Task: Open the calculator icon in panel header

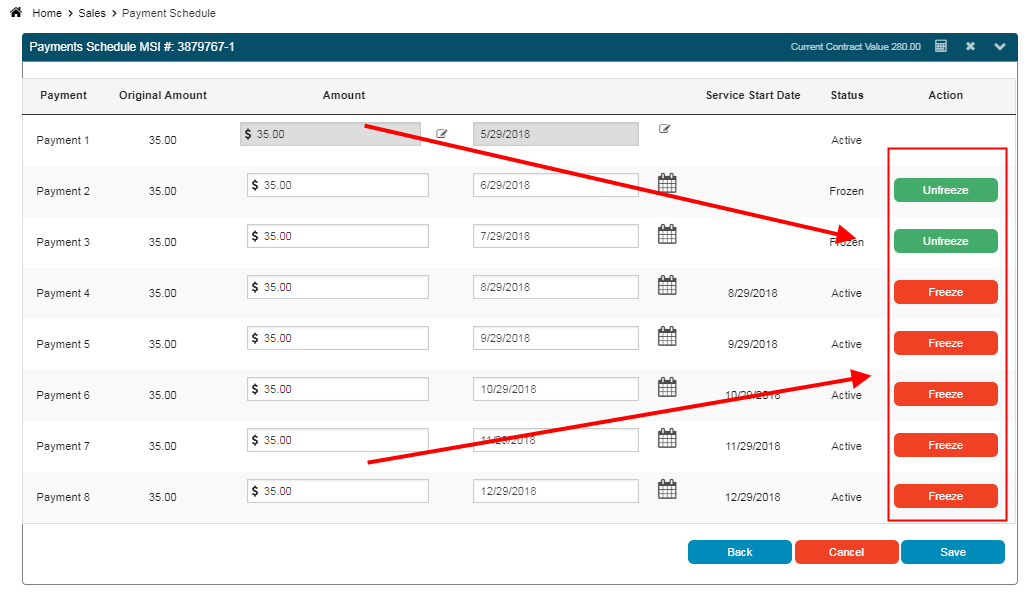Action: 940,46
